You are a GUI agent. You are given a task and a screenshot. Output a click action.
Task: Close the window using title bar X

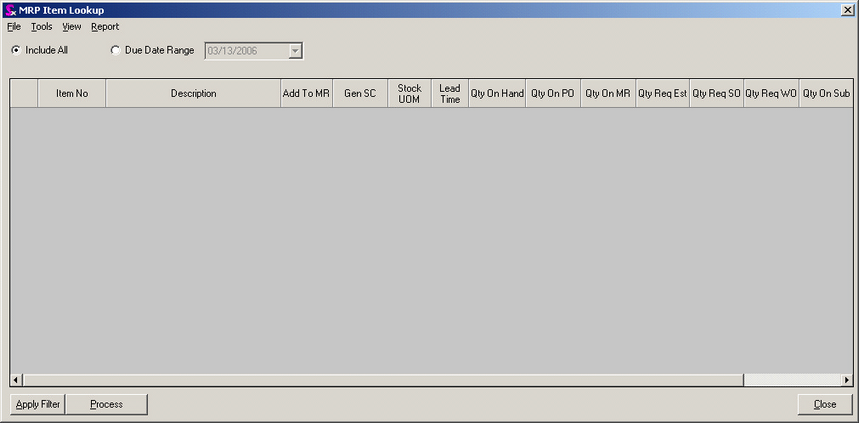coord(848,9)
